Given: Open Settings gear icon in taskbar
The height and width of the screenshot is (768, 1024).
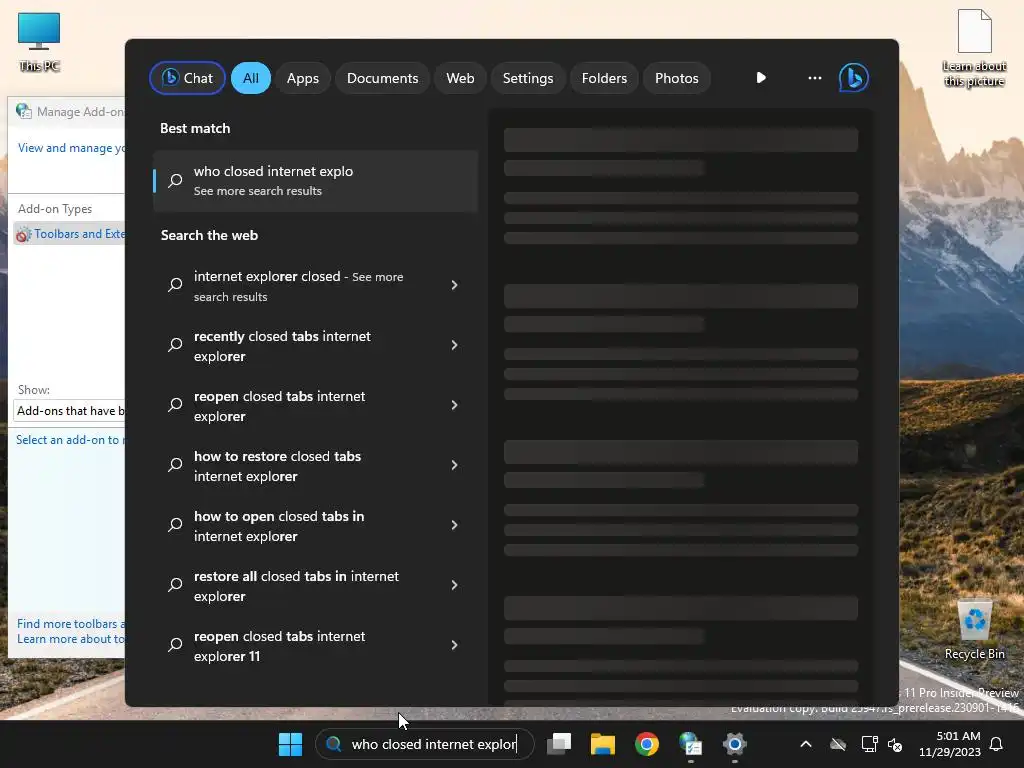Looking at the screenshot, I should 735,744.
